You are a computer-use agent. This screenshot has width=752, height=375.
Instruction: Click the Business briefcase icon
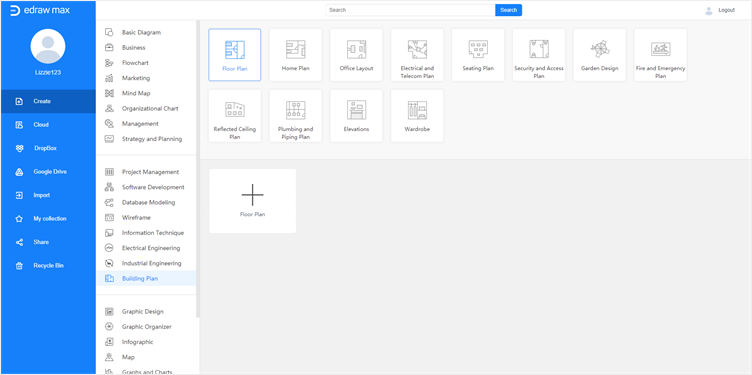pyautogui.click(x=109, y=47)
